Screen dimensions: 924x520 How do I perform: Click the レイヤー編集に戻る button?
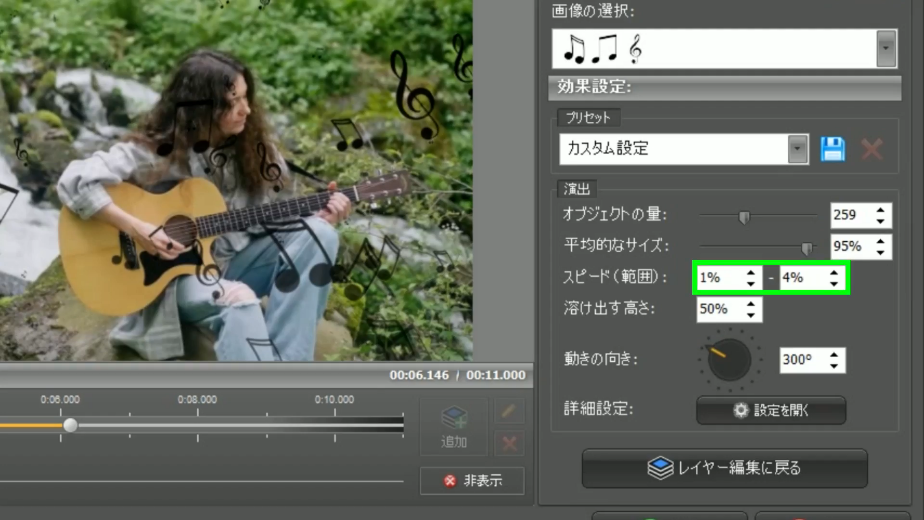point(724,468)
